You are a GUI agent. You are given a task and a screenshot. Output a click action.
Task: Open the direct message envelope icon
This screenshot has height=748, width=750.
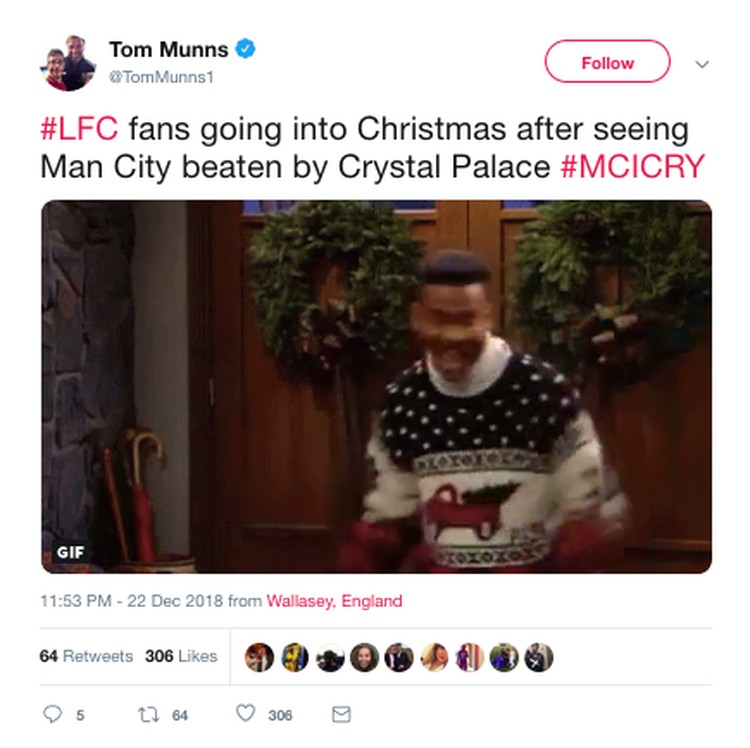point(342,714)
